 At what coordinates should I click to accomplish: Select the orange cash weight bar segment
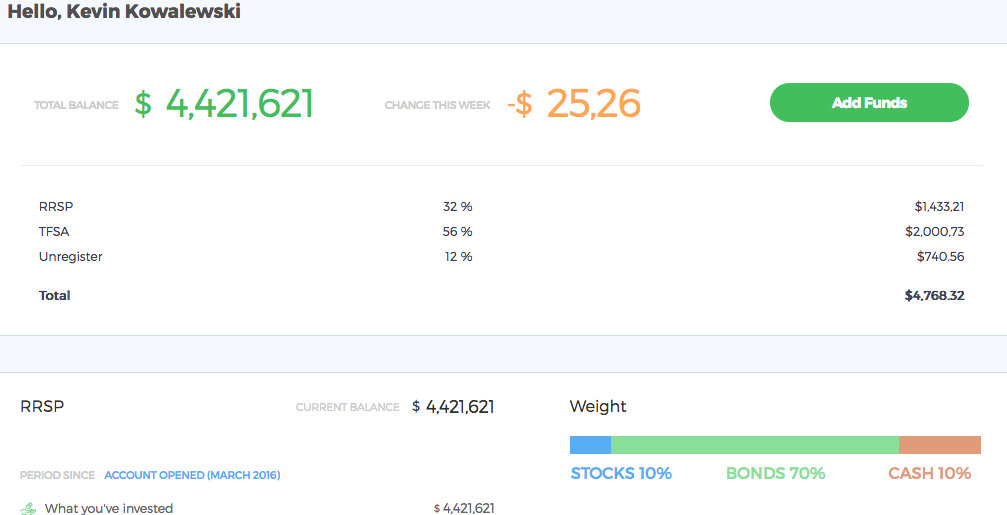(x=940, y=445)
